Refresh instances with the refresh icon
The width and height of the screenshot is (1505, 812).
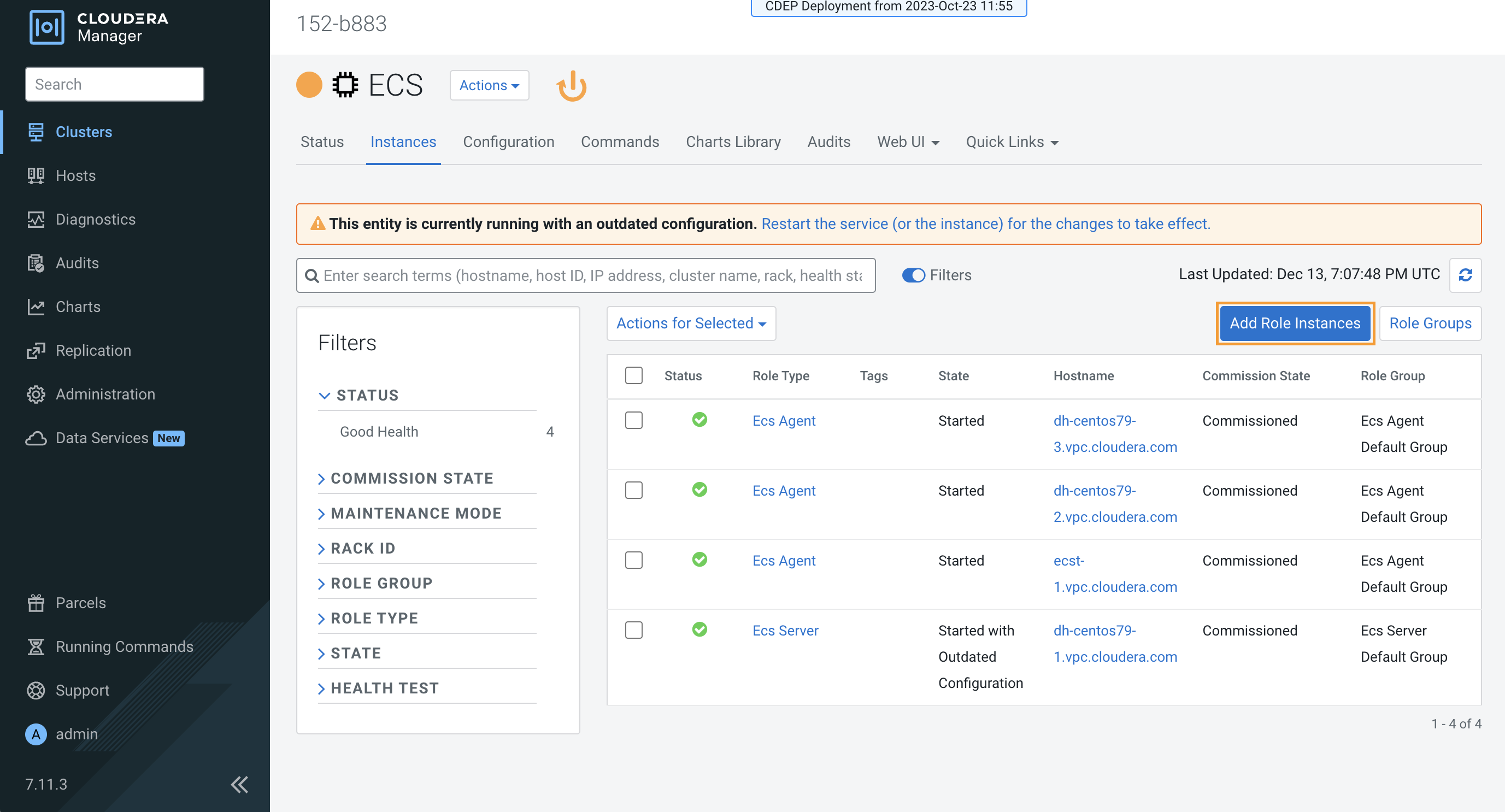(1465, 275)
